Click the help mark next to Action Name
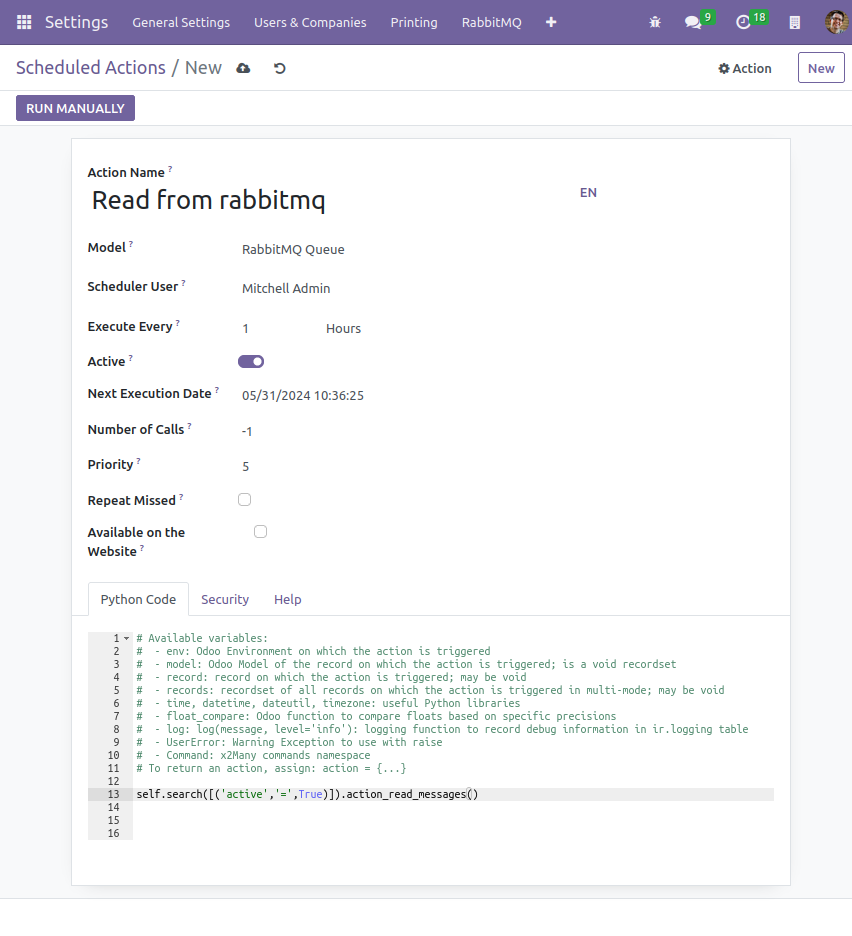 [170, 170]
